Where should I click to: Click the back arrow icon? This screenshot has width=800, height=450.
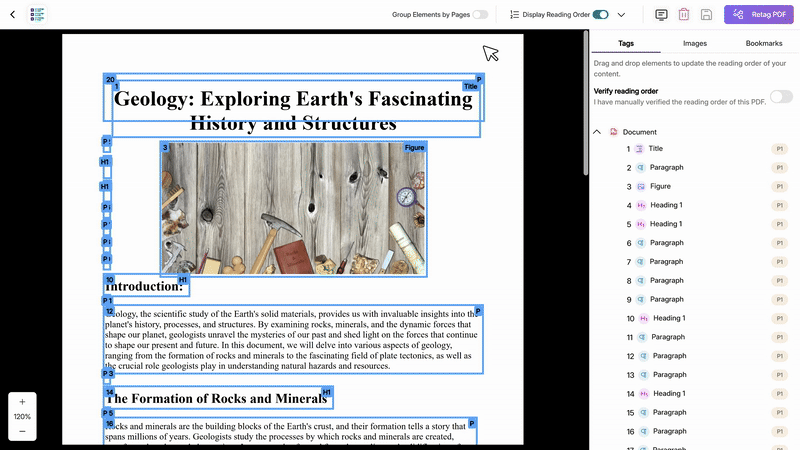coord(12,15)
